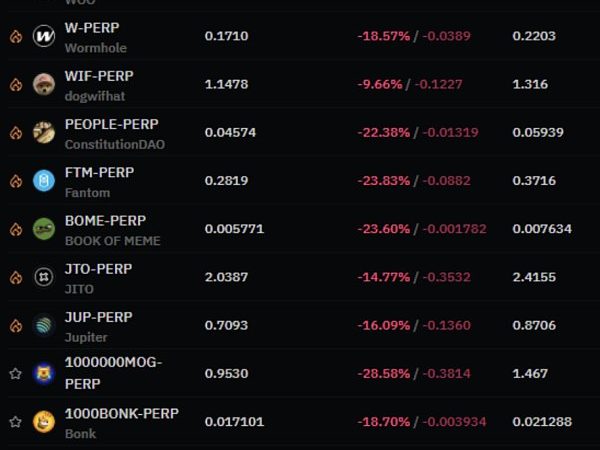
Task: Click the Fantom FTM coin logo
Action: (x=44, y=181)
